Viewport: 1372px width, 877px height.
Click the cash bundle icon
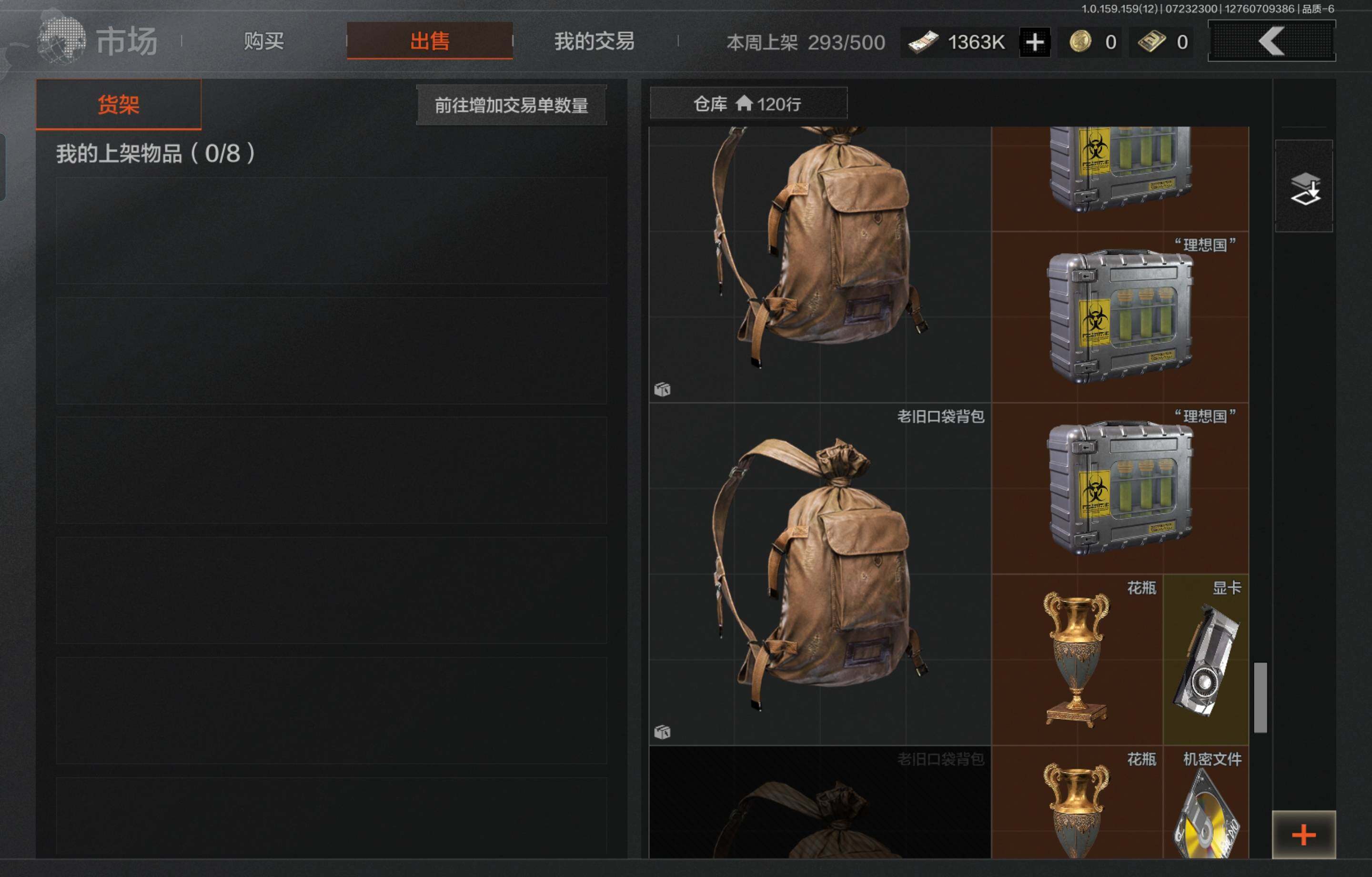tap(923, 42)
